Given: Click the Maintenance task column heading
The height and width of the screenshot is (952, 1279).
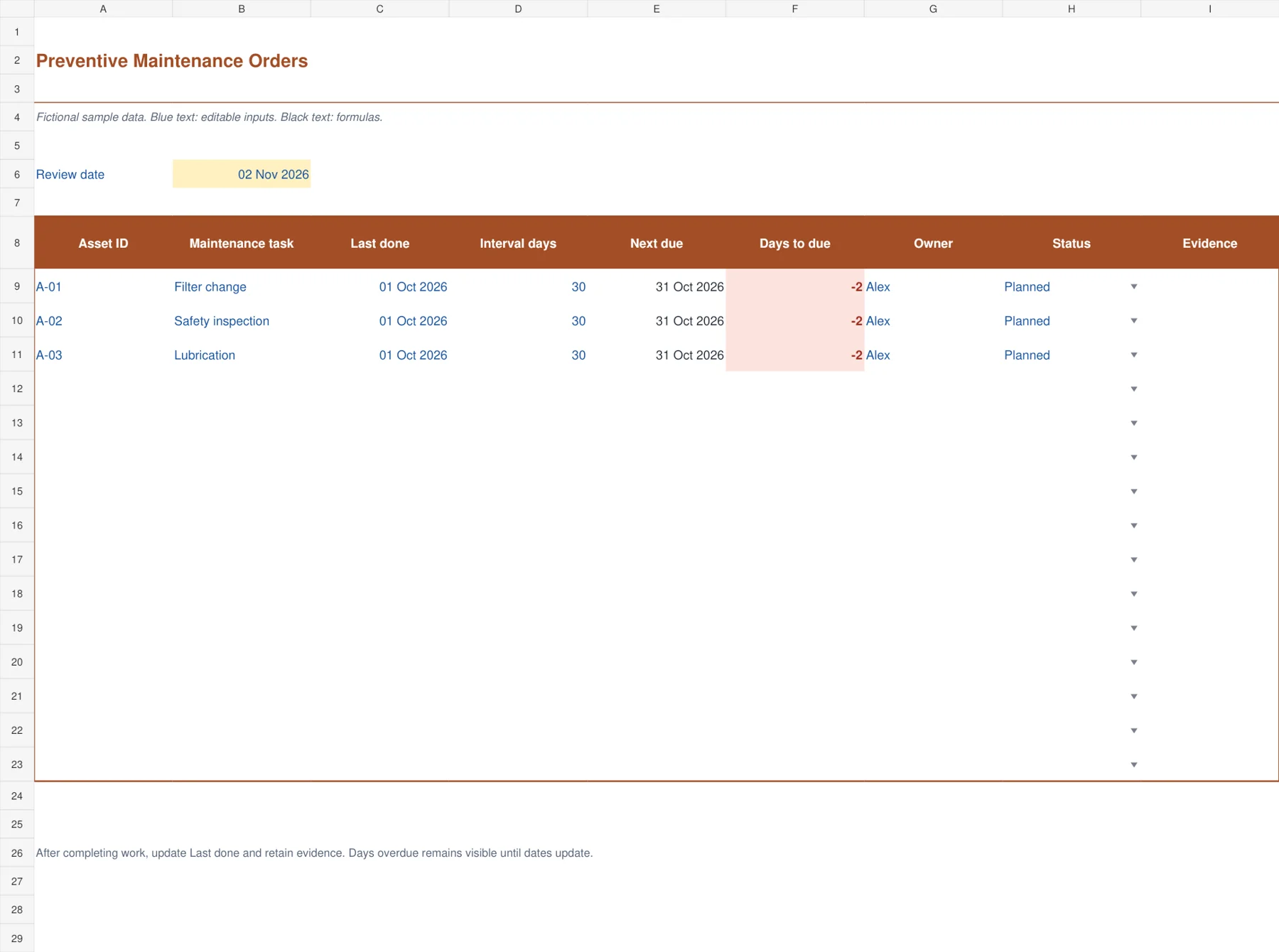Looking at the screenshot, I should click(242, 243).
